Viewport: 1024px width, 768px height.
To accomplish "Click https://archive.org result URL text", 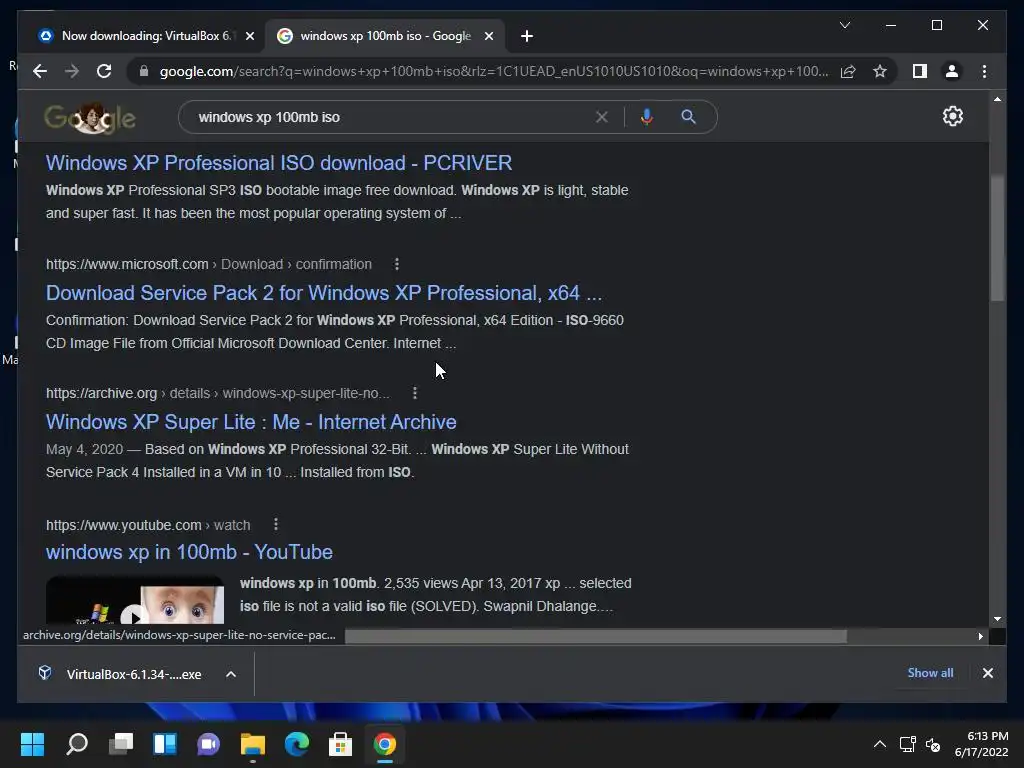I will pyautogui.click(x=101, y=393).
